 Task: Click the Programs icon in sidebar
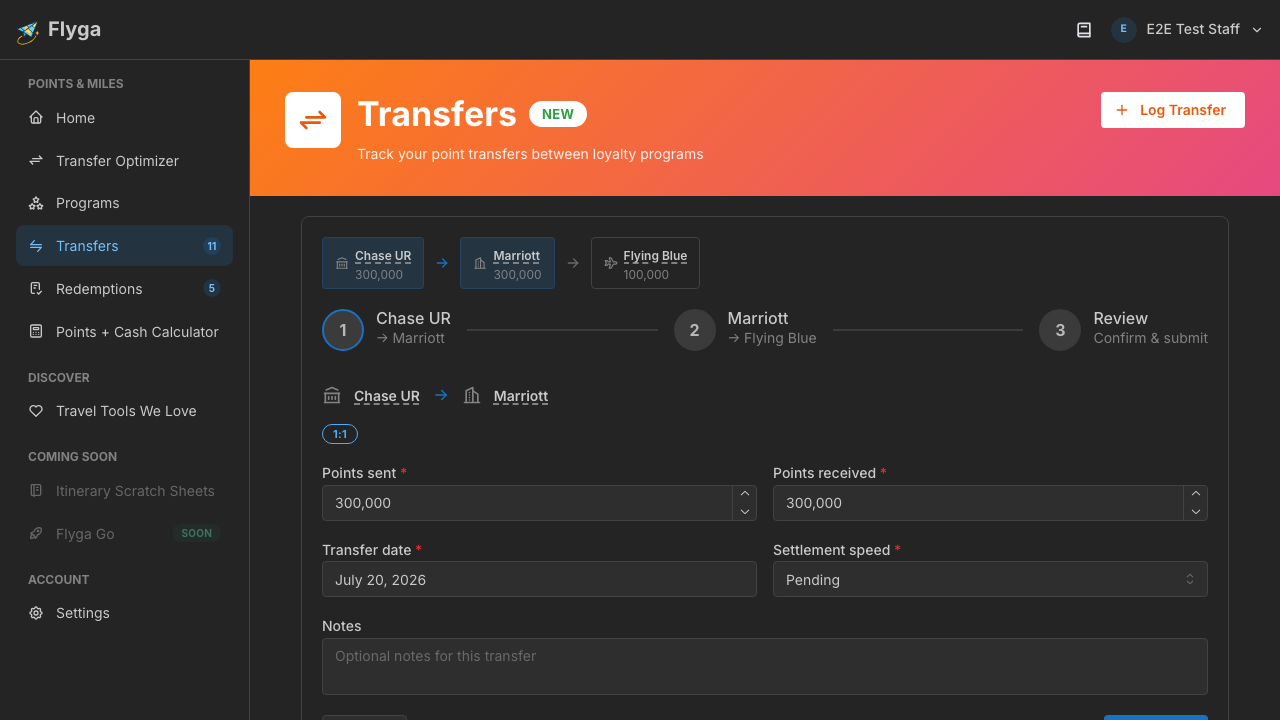[x=36, y=203]
